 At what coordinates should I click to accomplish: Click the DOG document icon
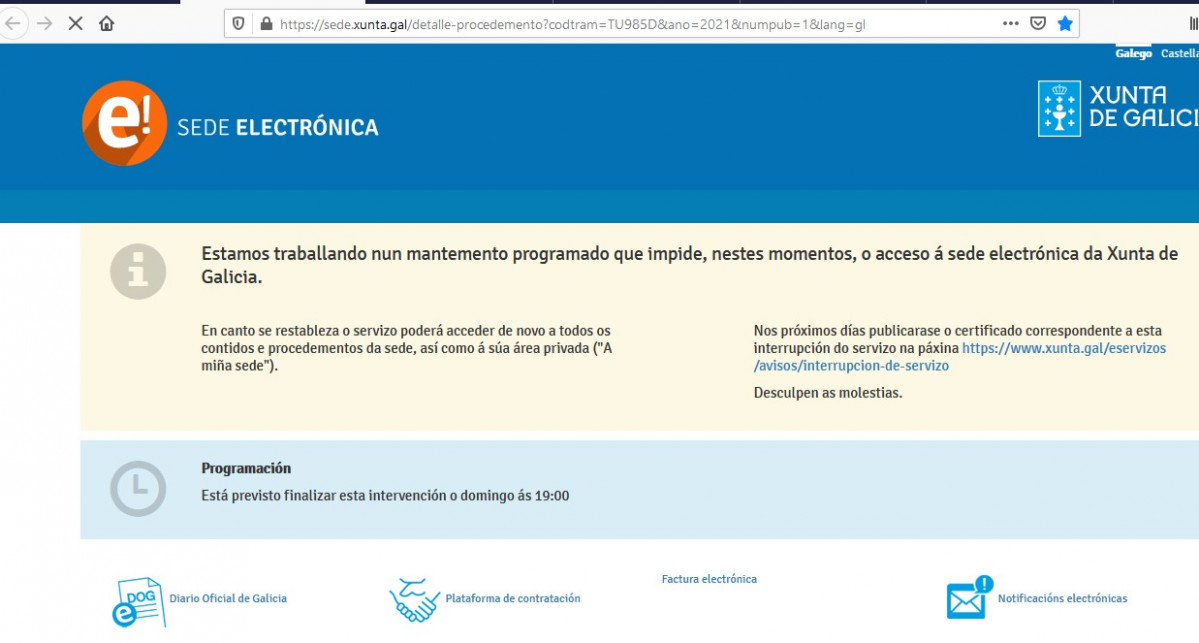click(x=138, y=602)
